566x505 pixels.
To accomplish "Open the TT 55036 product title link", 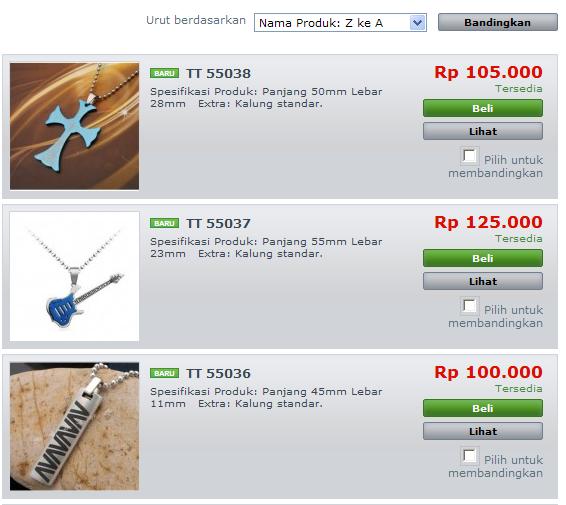I will [x=218, y=373].
